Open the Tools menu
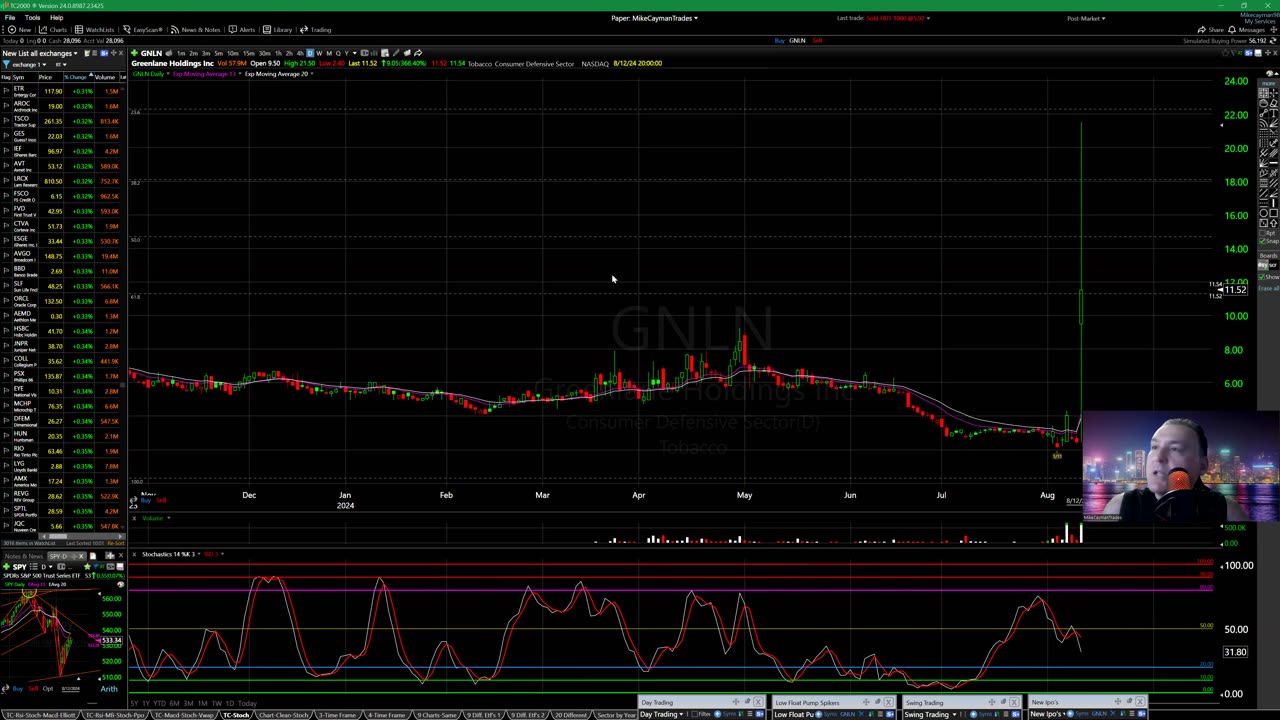 coord(33,18)
